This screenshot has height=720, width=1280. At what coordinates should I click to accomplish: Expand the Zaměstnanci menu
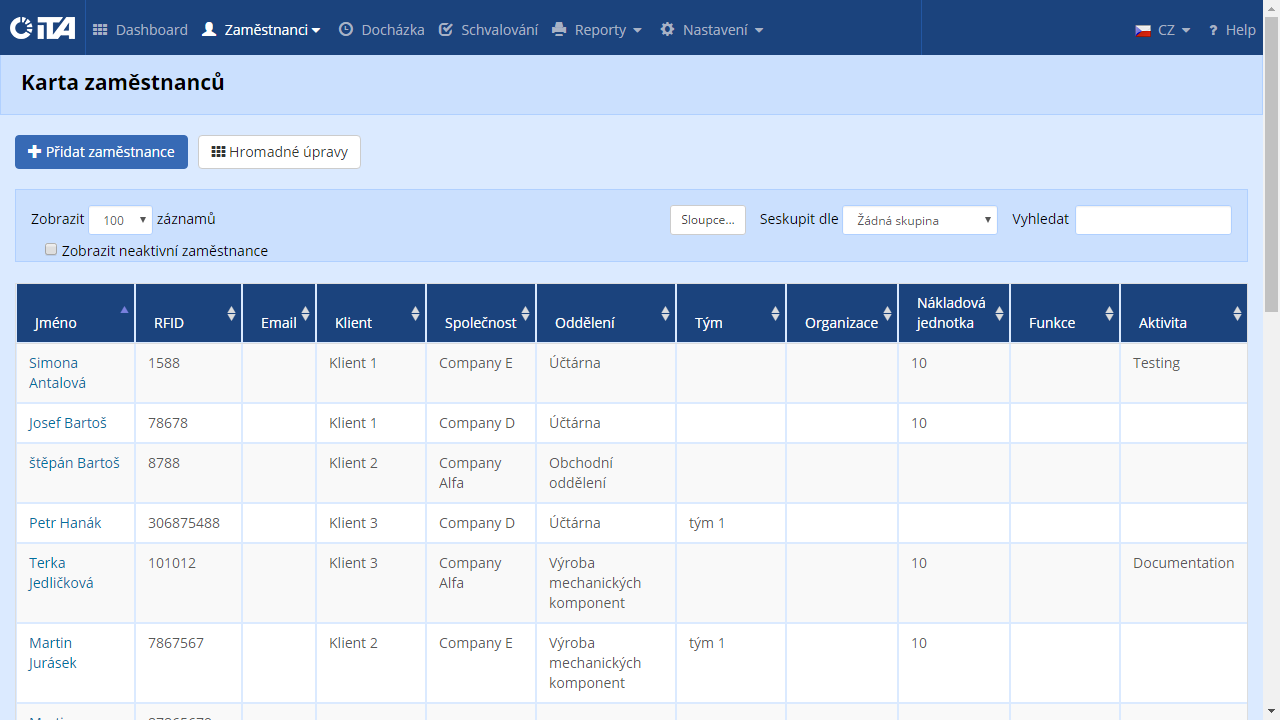point(262,30)
